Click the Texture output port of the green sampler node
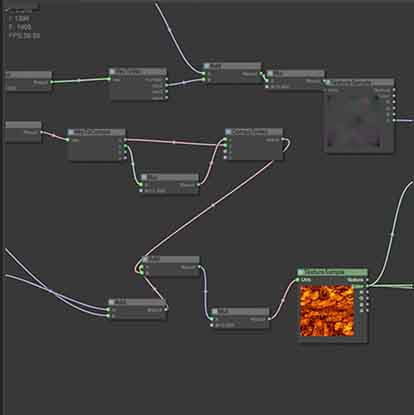Image resolution: width=414 pixels, height=415 pixels. [367, 280]
